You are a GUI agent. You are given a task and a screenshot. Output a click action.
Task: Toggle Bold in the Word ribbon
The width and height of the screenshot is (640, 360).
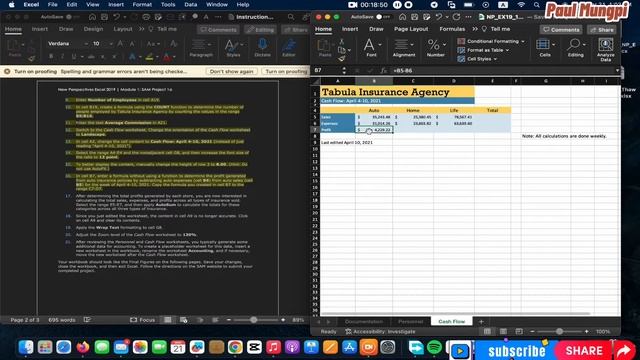51,56
